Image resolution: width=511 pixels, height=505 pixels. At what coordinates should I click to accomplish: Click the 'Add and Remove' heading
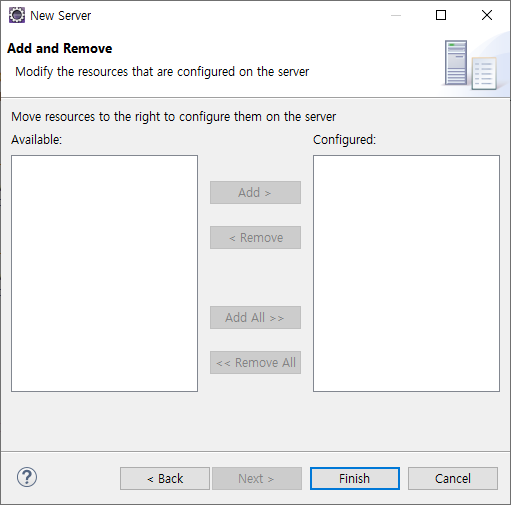tap(60, 48)
